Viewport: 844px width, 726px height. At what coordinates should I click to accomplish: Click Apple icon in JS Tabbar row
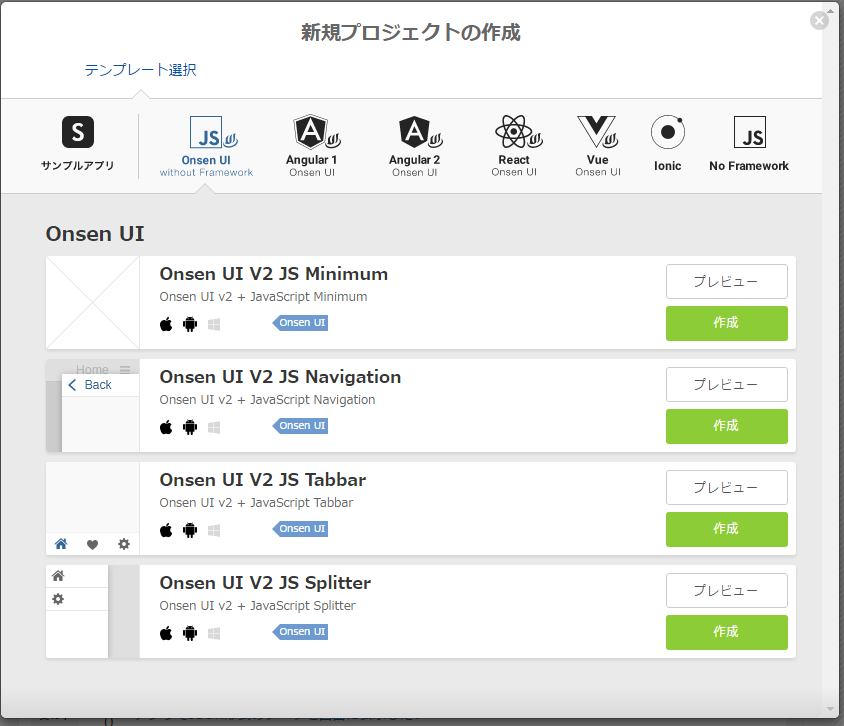point(166,530)
